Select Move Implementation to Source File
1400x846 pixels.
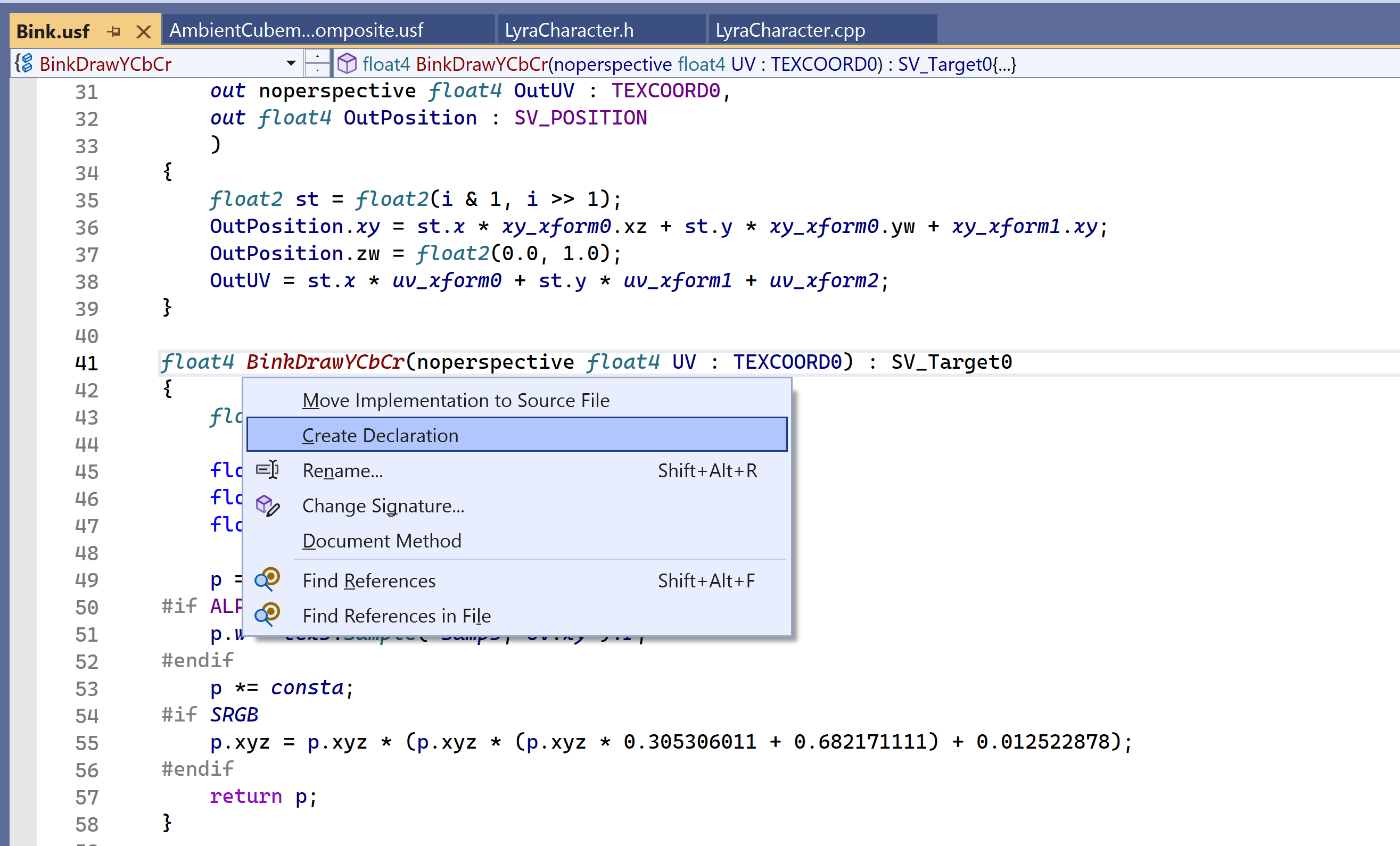(456, 400)
